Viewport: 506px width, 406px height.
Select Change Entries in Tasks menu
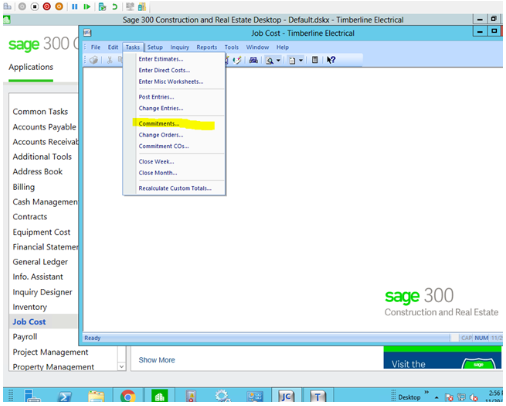tap(161, 108)
